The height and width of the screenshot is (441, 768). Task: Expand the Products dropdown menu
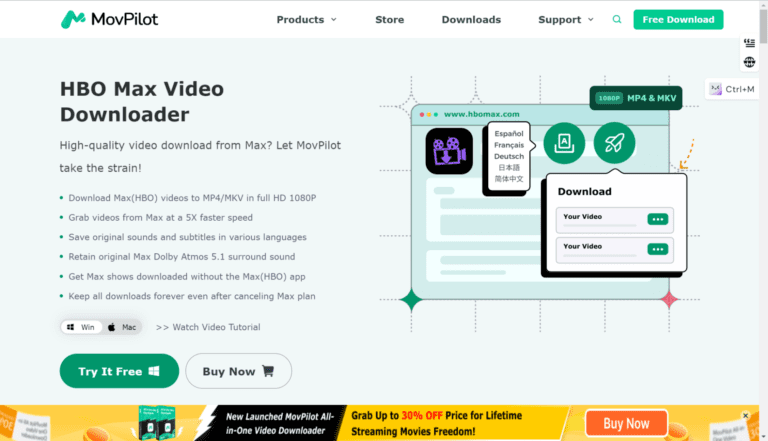pyautogui.click(x=307, y=20)
